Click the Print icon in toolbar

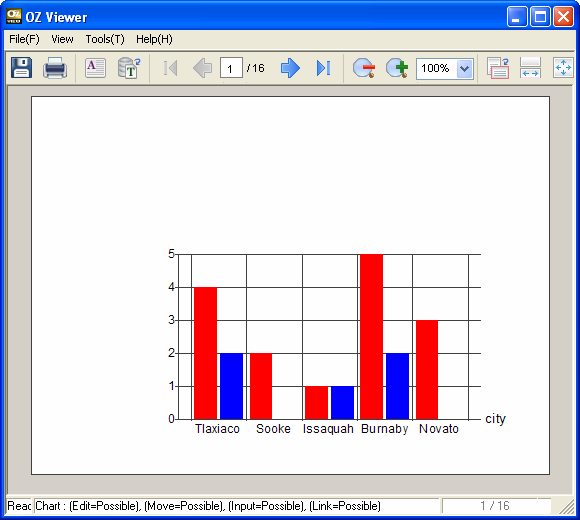click(55, 68)
